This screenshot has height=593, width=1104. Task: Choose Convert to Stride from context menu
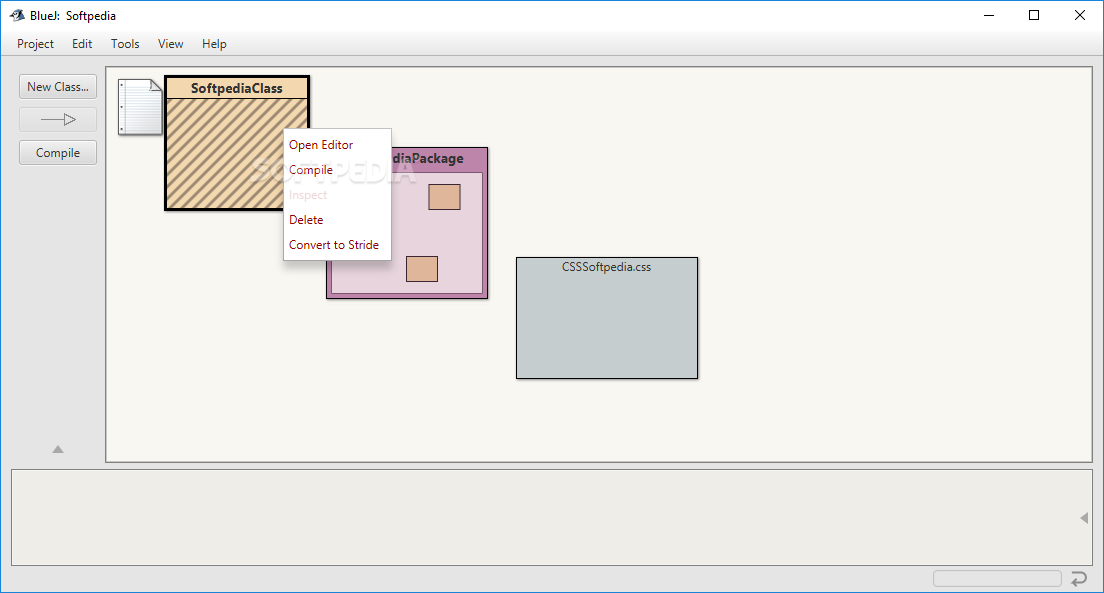click(337, 244)
